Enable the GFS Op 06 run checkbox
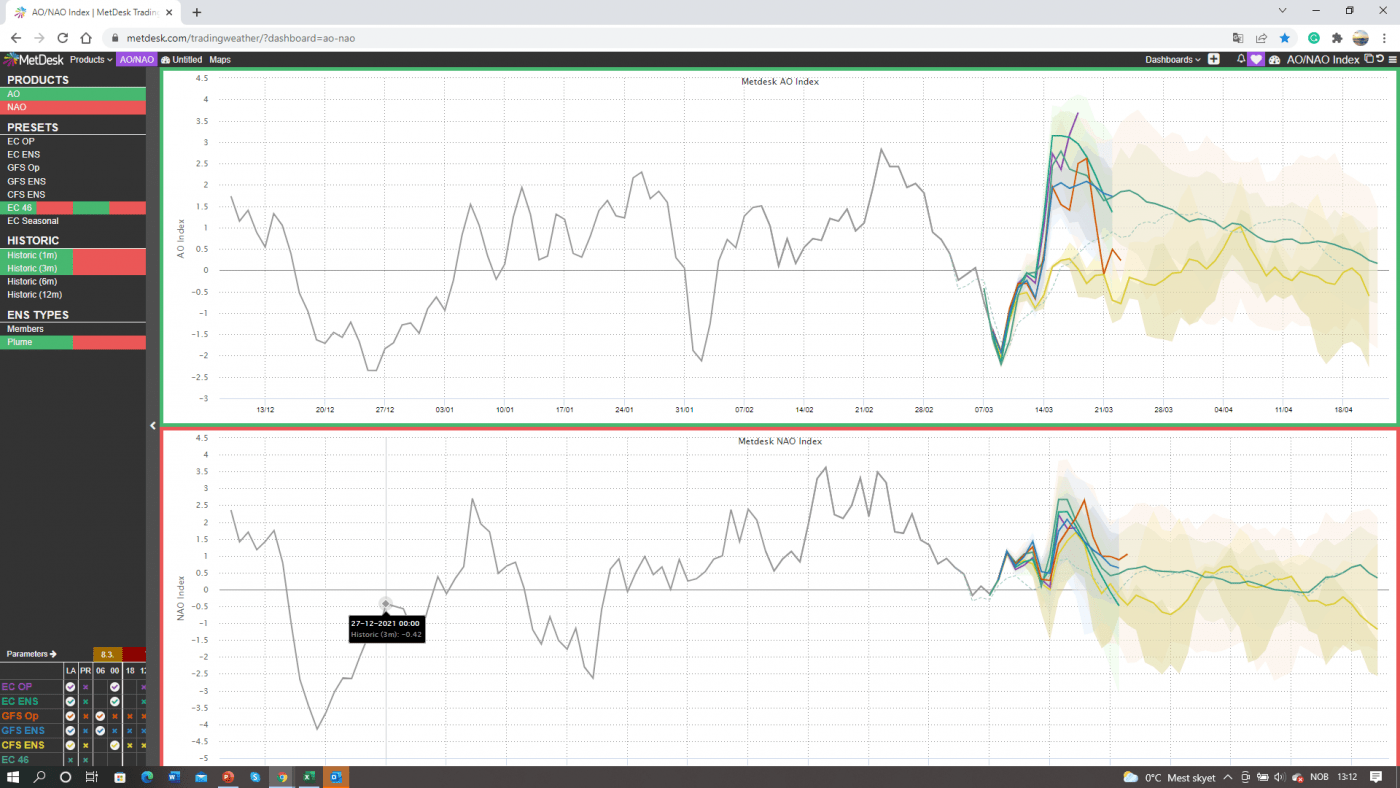 (x=100, y=715)
